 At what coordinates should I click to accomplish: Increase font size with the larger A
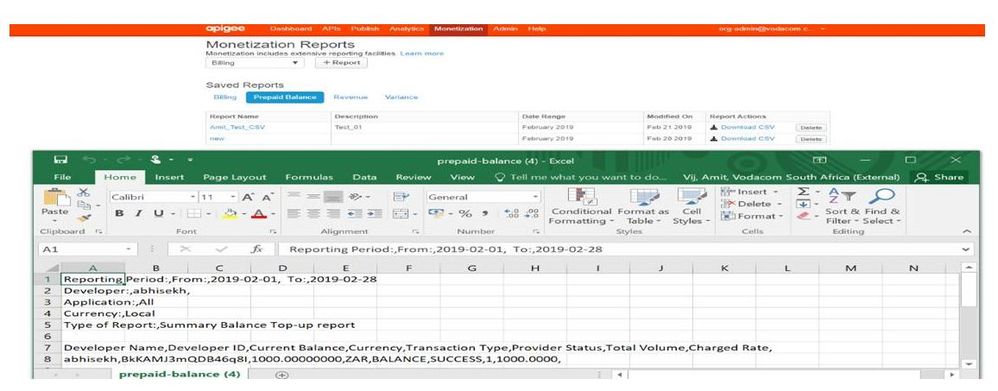[x=248, y=197]
